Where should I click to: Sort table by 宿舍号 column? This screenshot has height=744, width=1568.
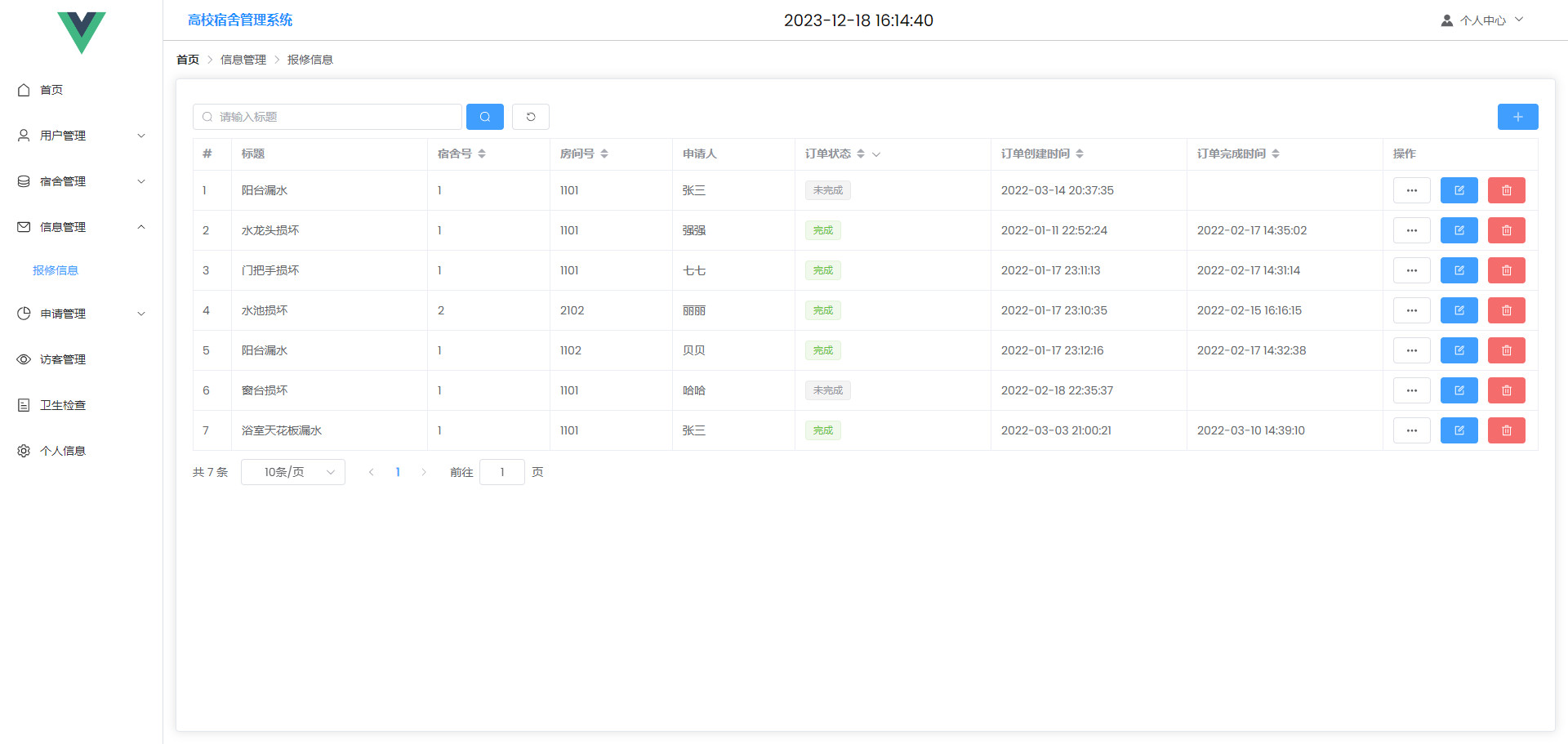482,154
